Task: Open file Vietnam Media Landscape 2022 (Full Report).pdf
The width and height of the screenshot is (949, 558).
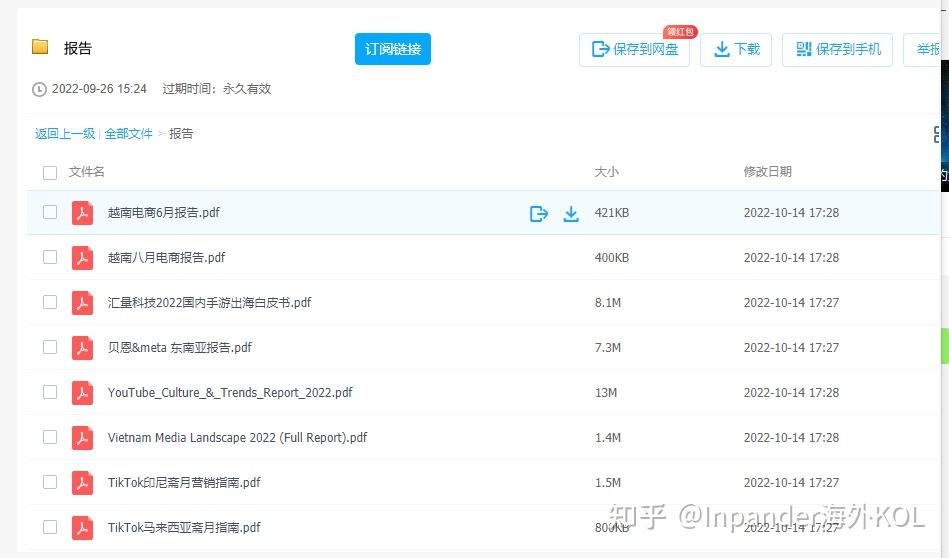Action: [237, 438]
